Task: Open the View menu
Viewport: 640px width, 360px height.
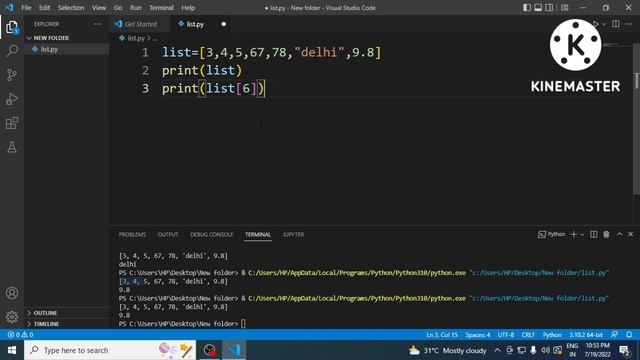Action: coord(99,8)
